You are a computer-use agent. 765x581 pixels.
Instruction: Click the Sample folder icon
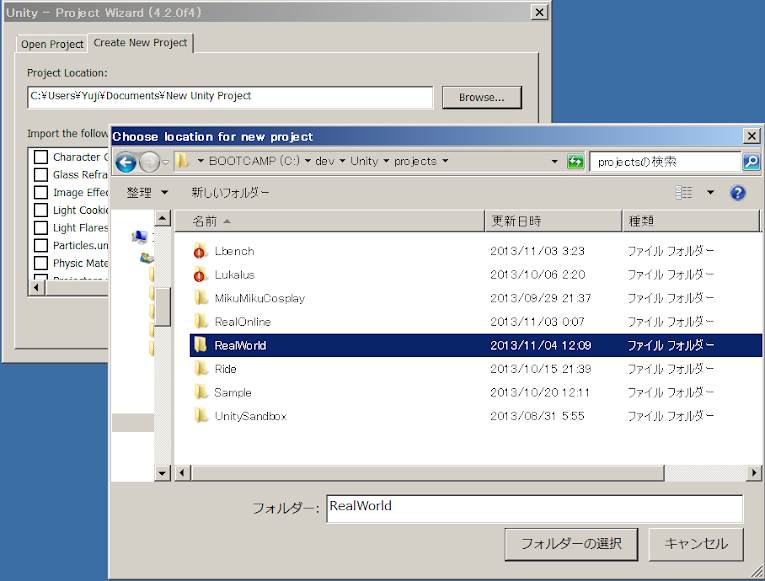(201, 392)
